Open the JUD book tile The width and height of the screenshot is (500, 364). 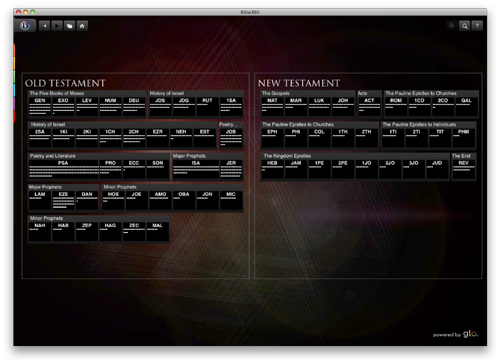point(437,169)
